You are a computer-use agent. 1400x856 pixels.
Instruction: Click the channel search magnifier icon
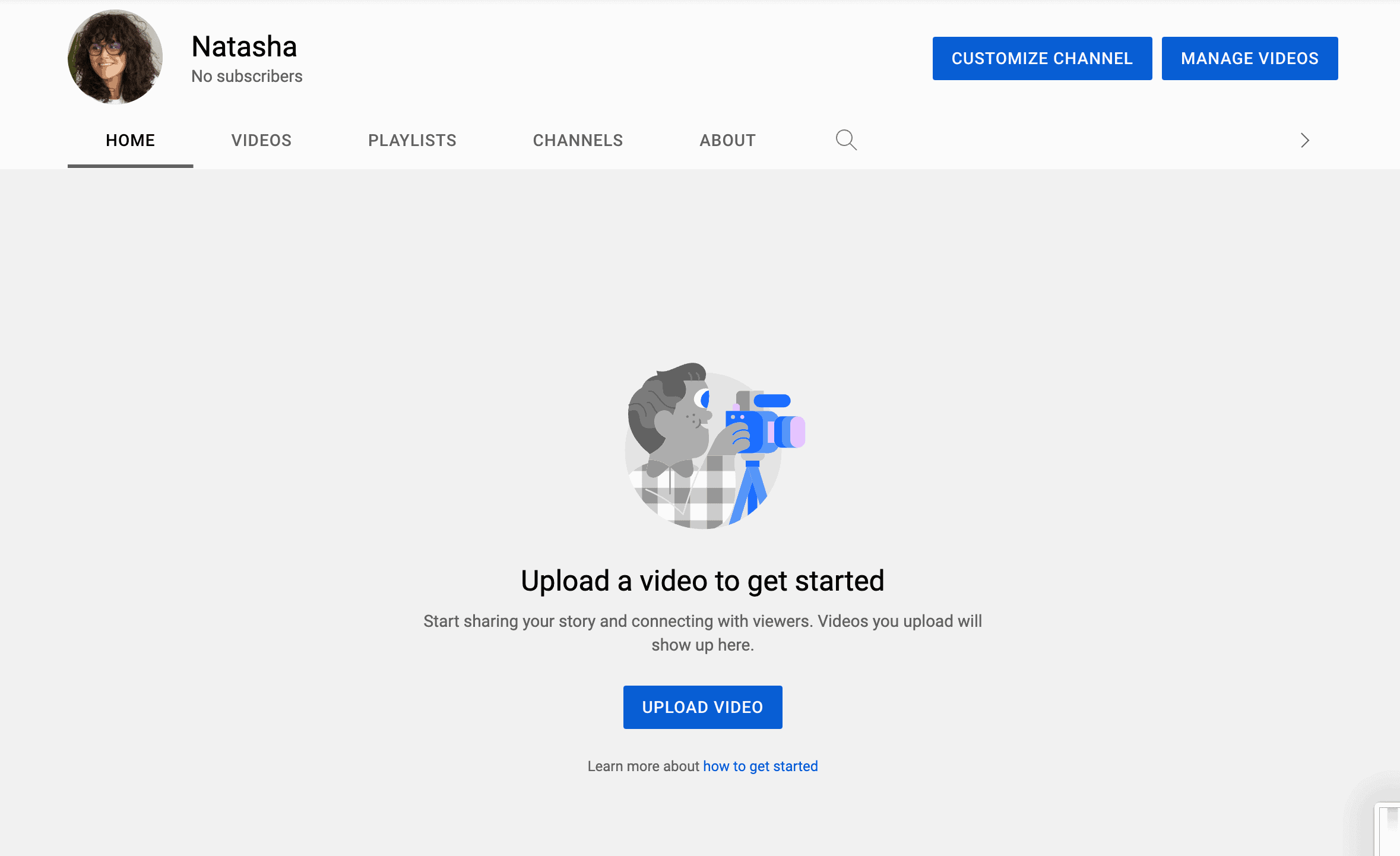(846, 140)
